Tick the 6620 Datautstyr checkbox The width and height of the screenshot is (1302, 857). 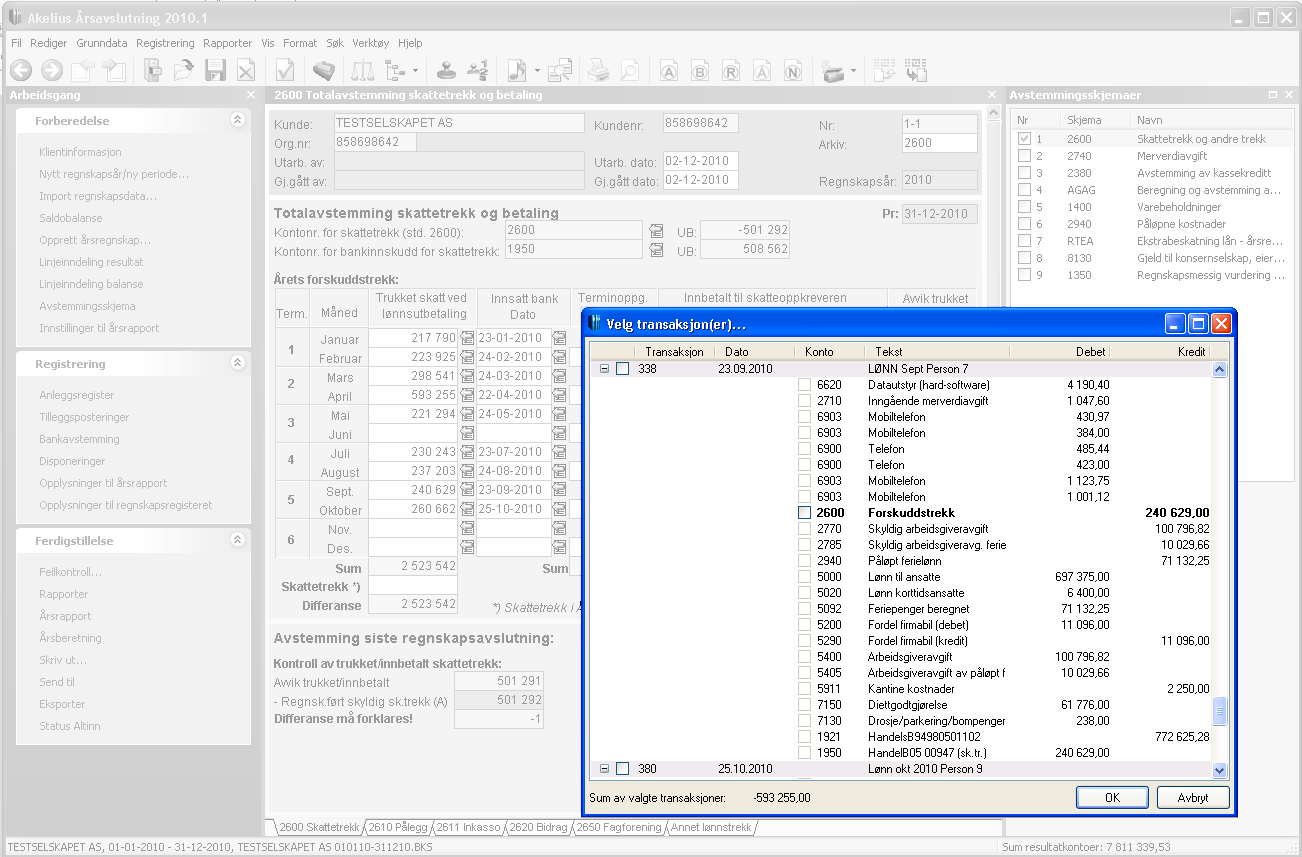click(805, 385)
